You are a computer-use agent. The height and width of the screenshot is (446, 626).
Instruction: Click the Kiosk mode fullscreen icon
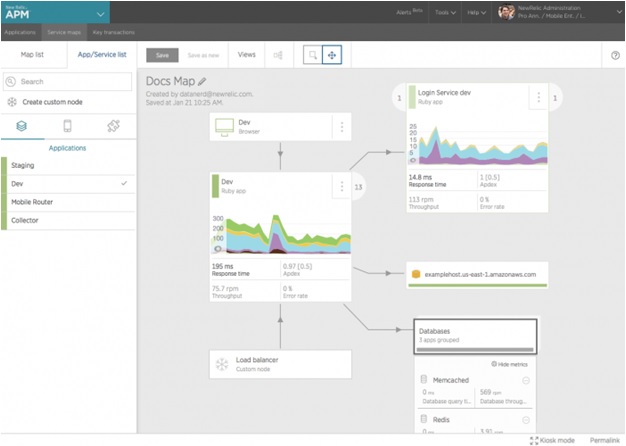pos(534,440)
